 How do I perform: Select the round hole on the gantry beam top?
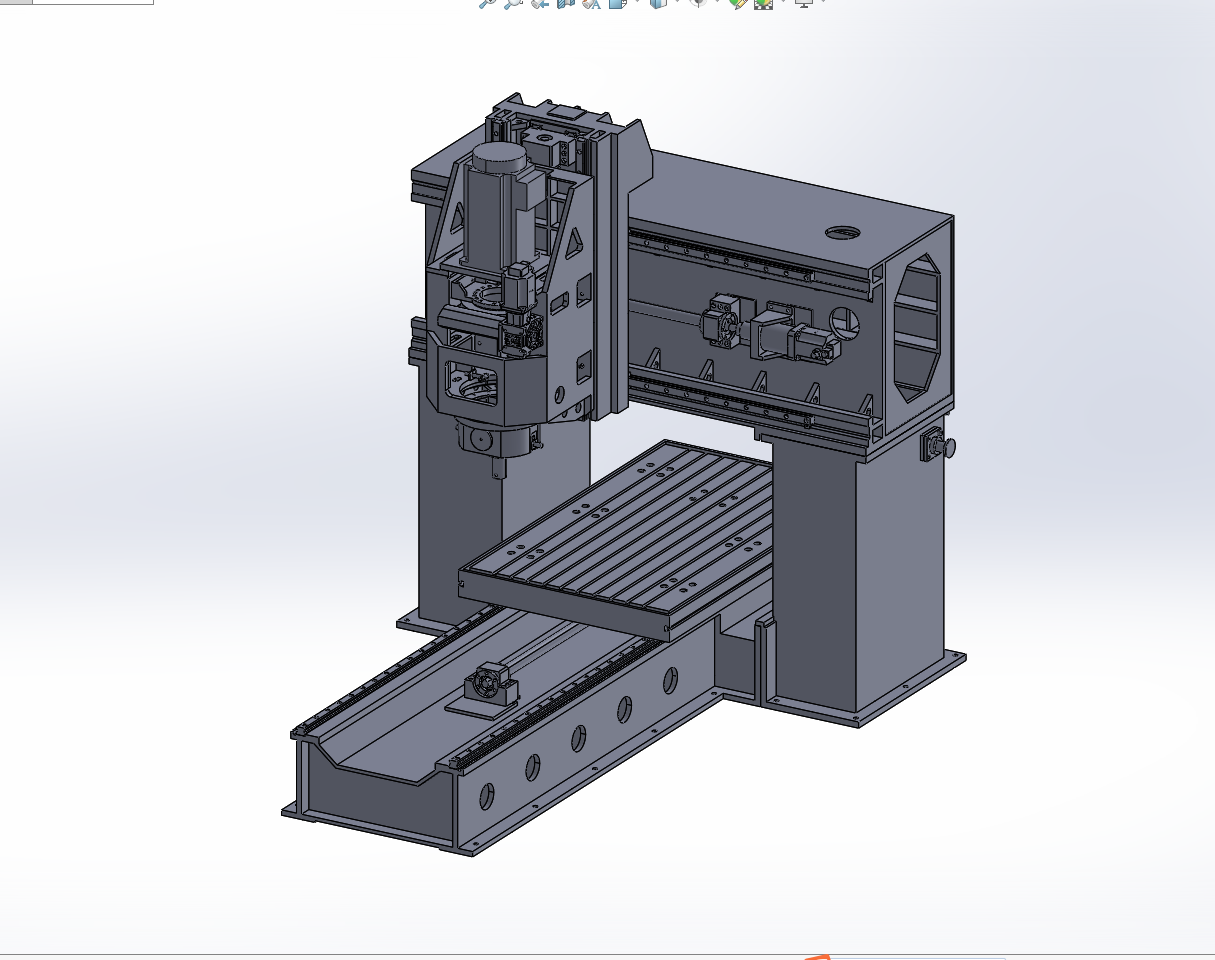tap(842, 233)
